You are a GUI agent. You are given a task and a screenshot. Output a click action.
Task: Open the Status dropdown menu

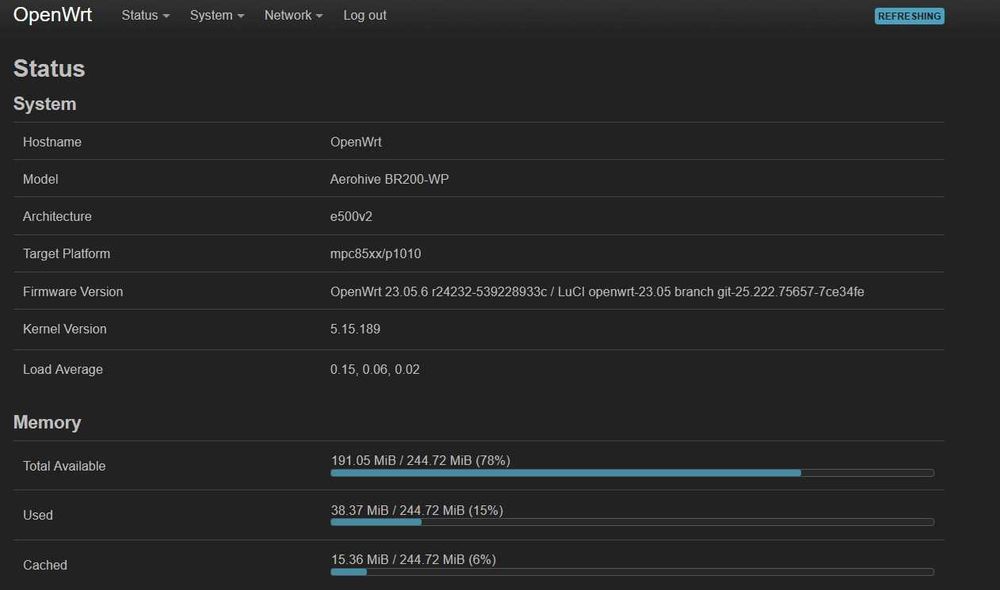[x=145, y=15]
